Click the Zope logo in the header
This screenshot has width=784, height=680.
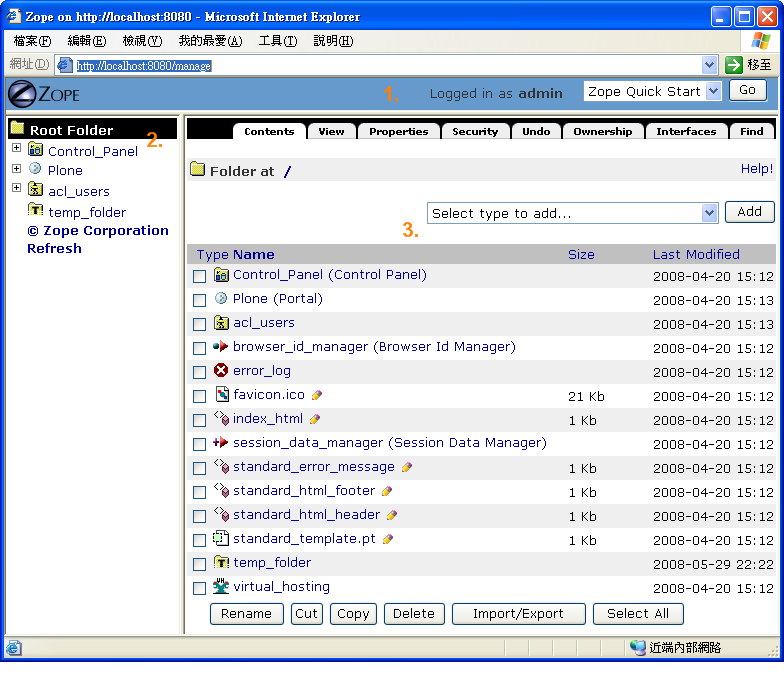(44, 94)
